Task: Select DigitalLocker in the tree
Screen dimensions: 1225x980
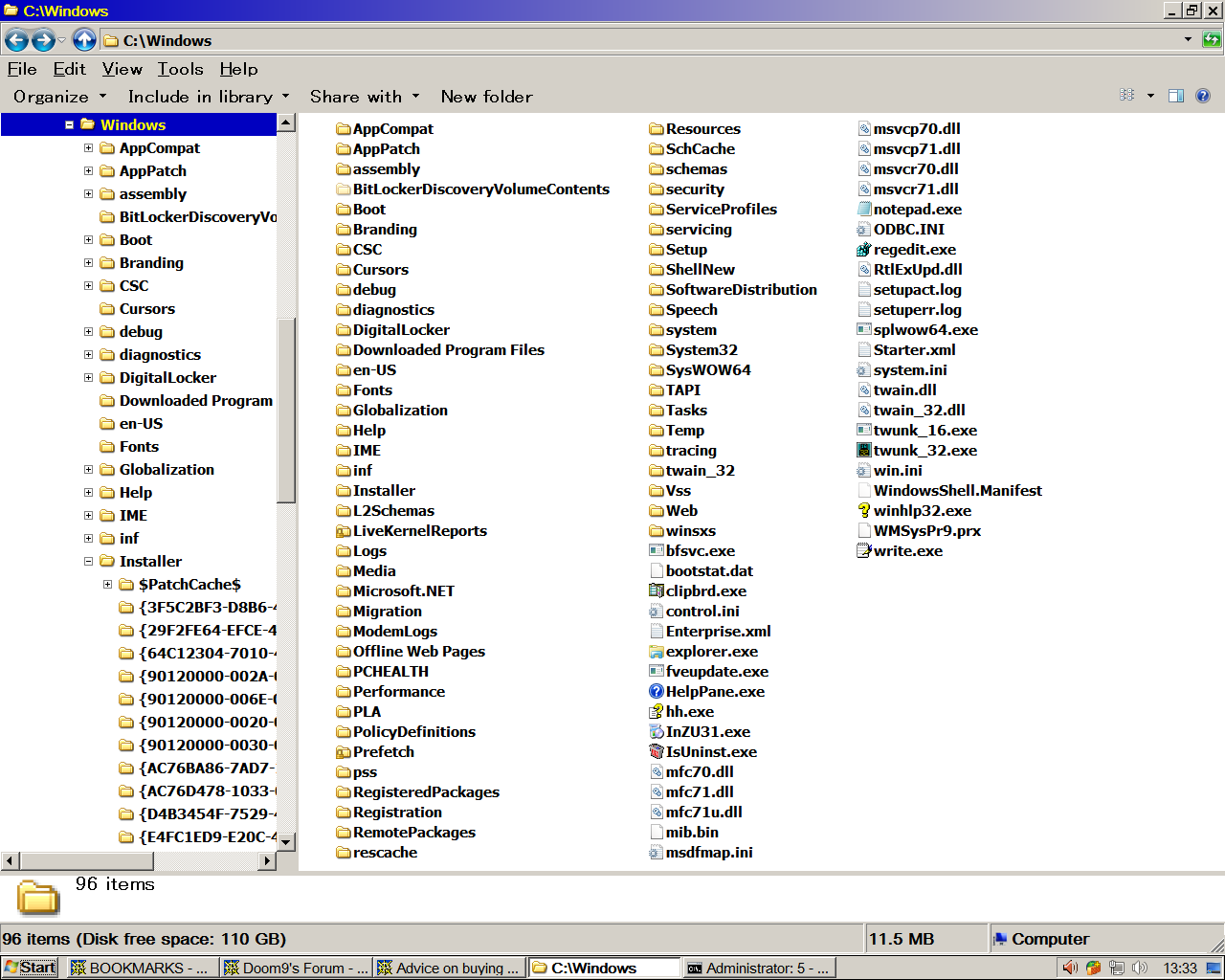Action: 167,378
